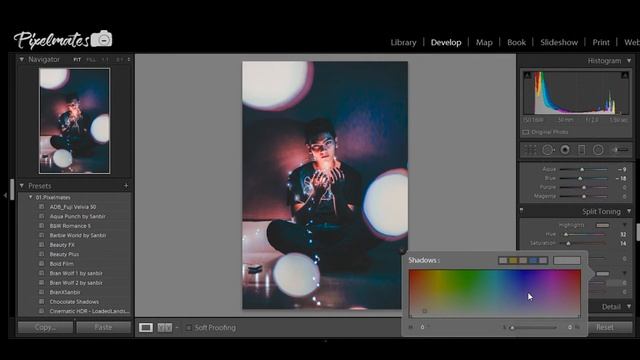The image size is (640, 360).
Task: Switch to the Library module
Action: (403, 42)
